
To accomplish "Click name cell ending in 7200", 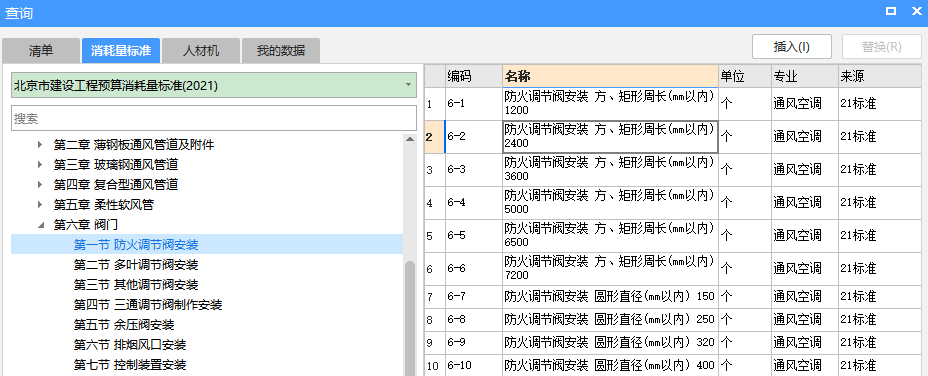I will pyautogui.click(x=611, y=269).
